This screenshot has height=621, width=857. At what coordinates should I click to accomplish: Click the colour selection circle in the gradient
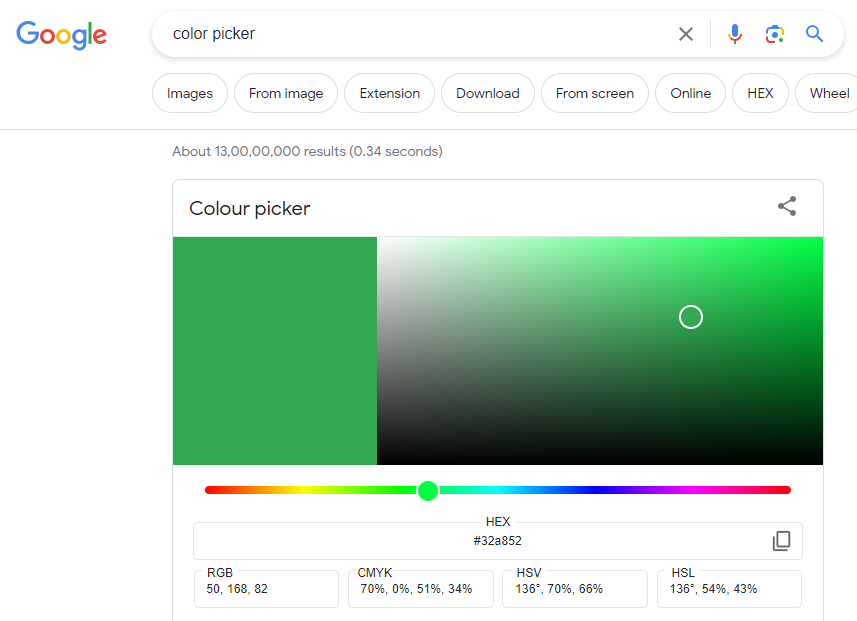(x=690, y=316)
